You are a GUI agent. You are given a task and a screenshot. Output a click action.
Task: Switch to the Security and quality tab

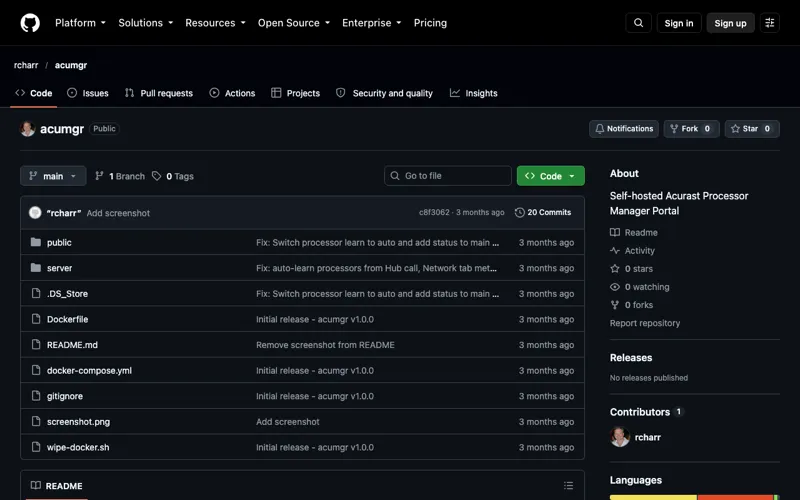[384, 93]
